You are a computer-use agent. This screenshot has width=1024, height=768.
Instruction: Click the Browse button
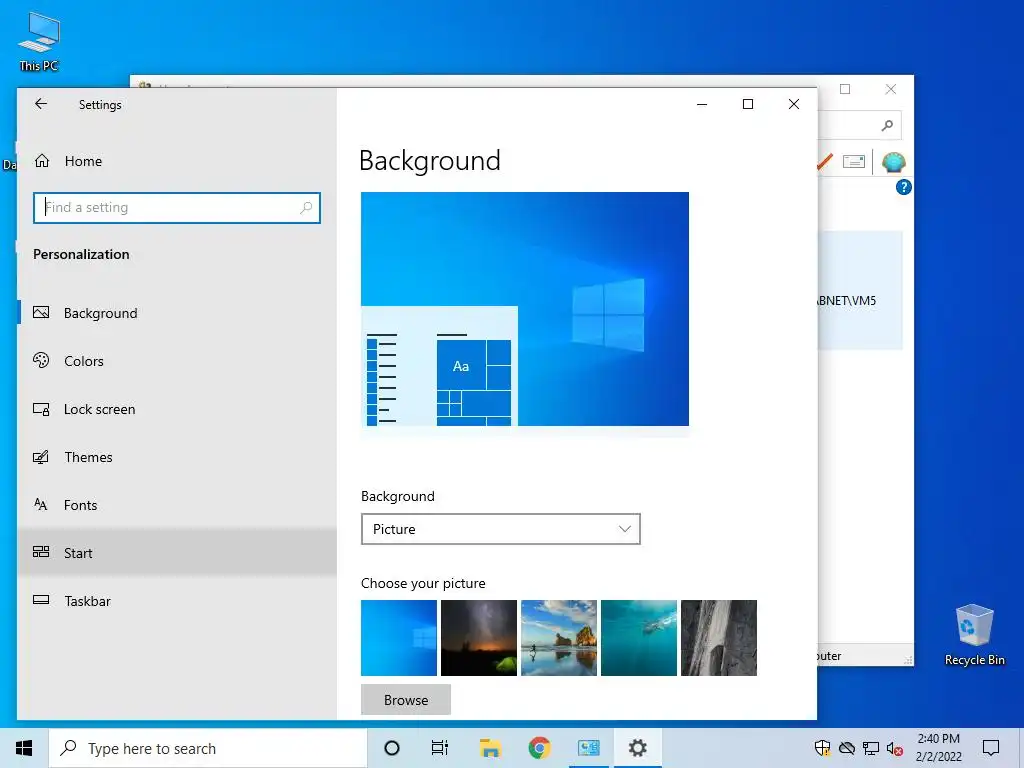click(406, 700)
